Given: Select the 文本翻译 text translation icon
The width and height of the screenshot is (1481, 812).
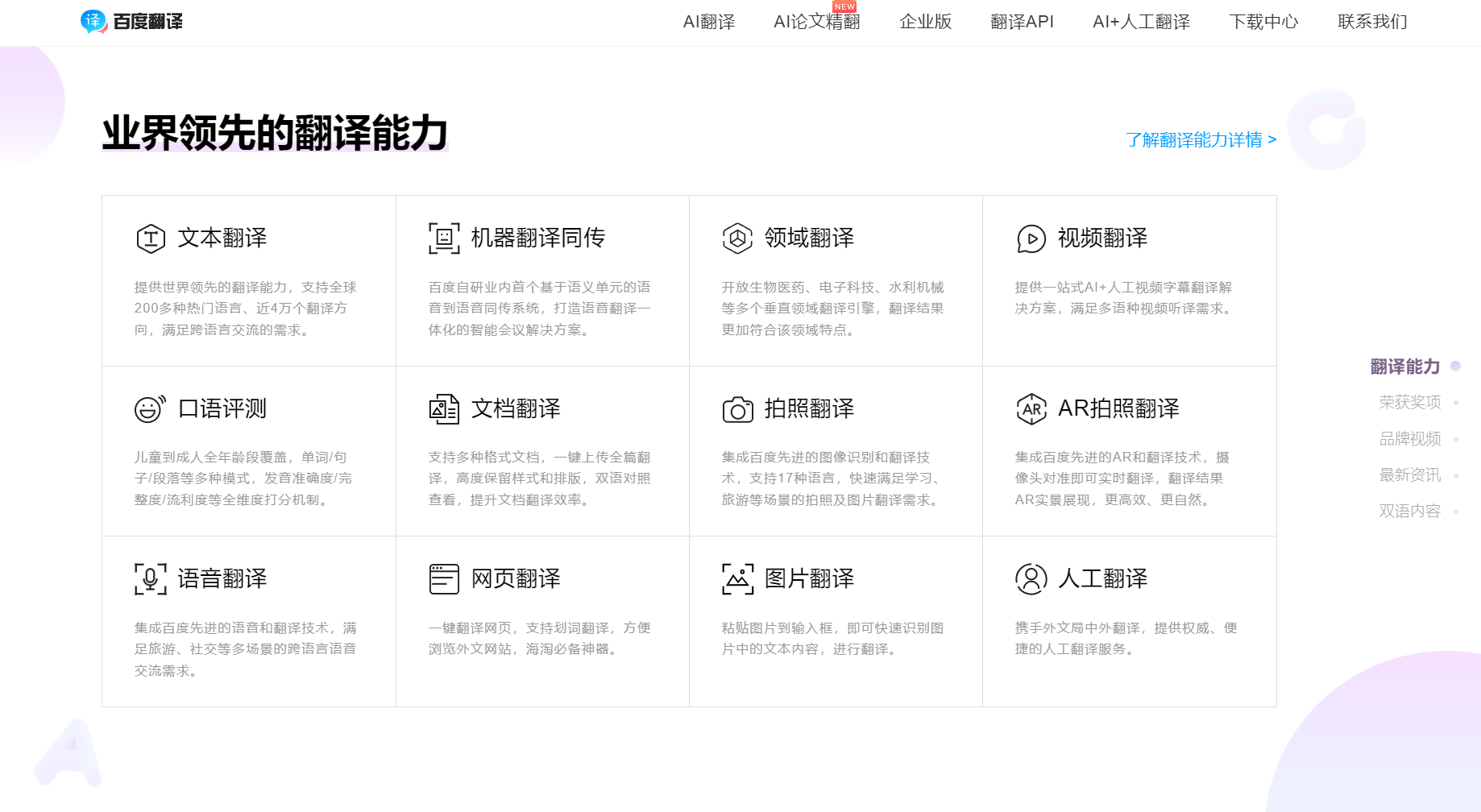Looking at the screenshot, I should point(150,237).
